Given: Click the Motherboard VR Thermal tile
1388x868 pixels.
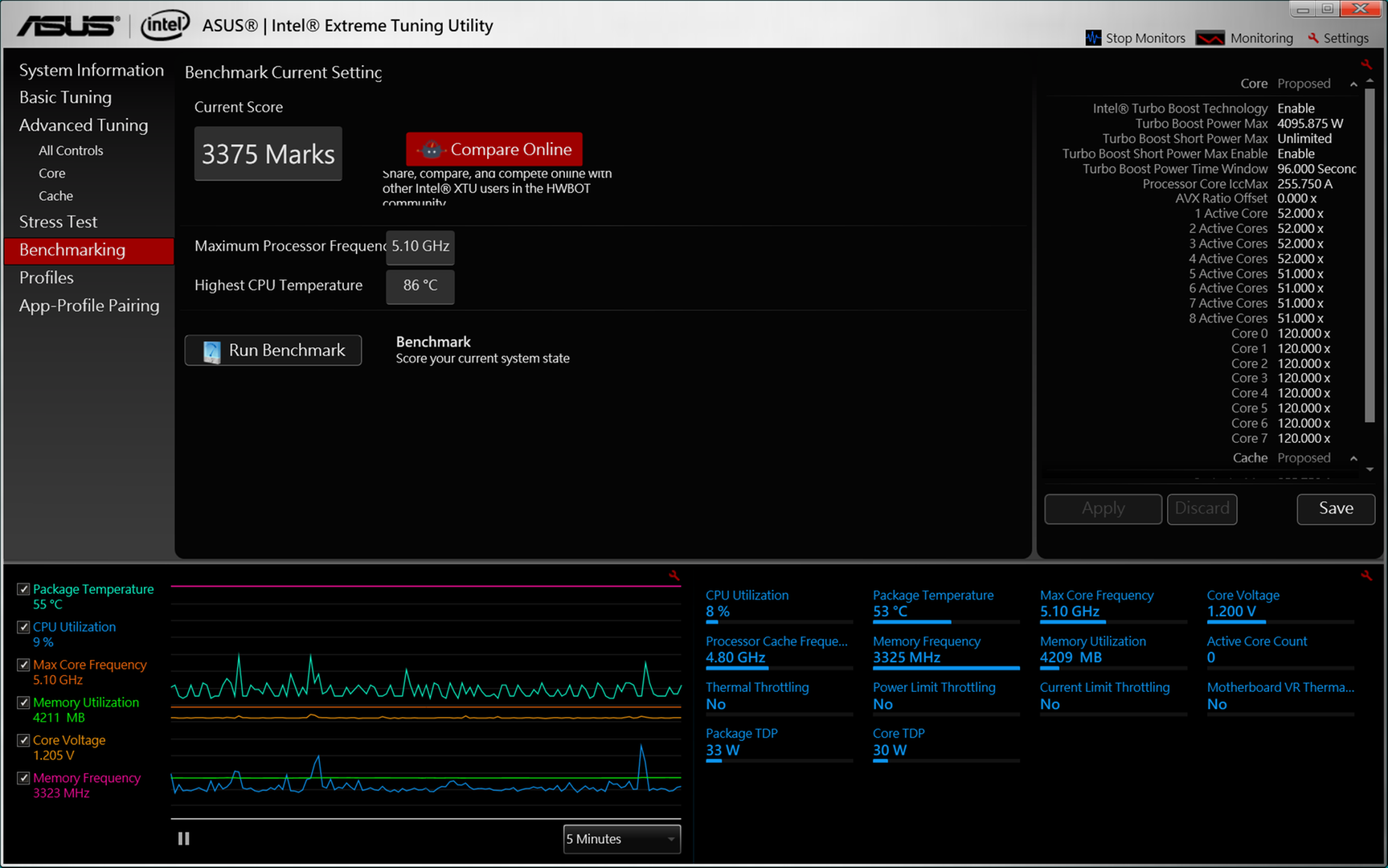Looking at the screenshot, I should coord(1280,697).
